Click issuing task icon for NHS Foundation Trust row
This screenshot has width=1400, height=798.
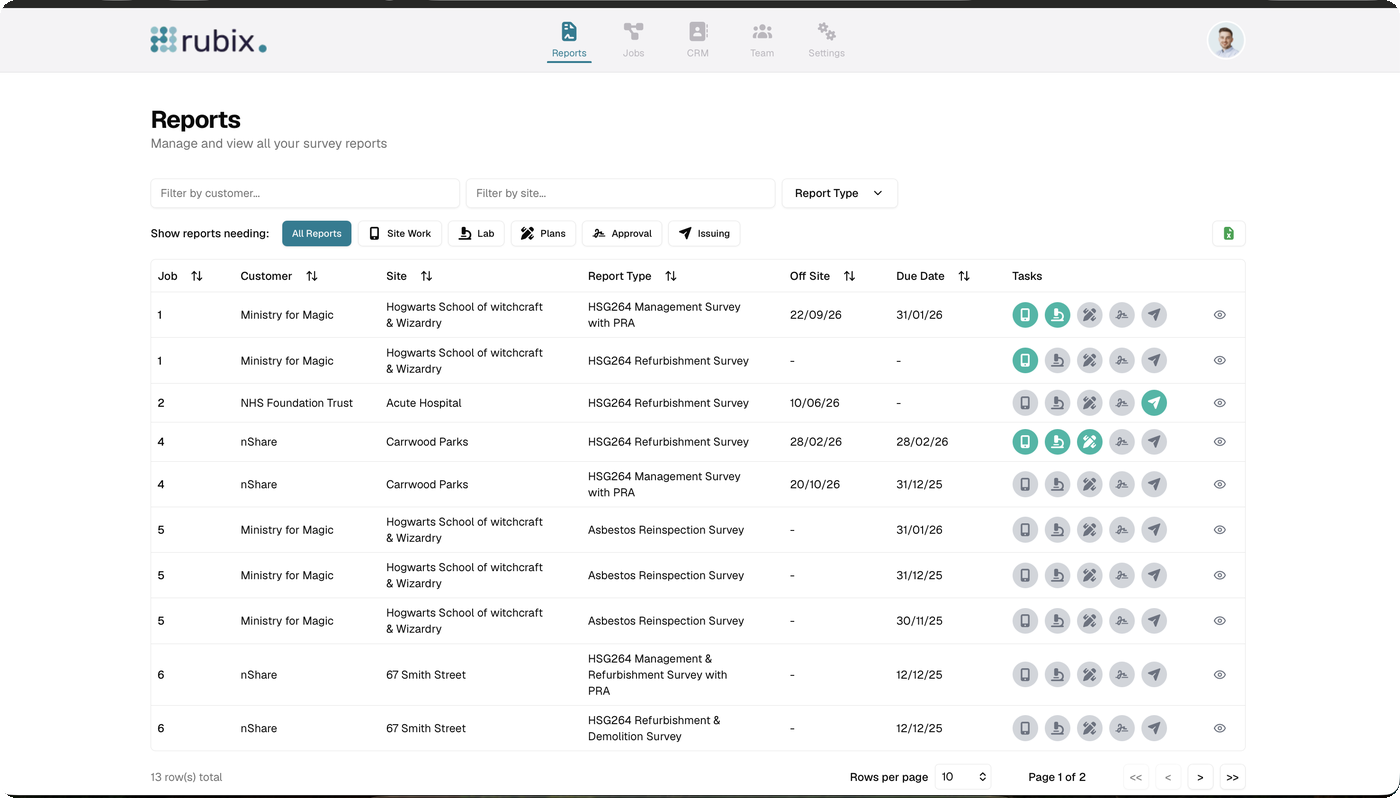[1154, 403]
